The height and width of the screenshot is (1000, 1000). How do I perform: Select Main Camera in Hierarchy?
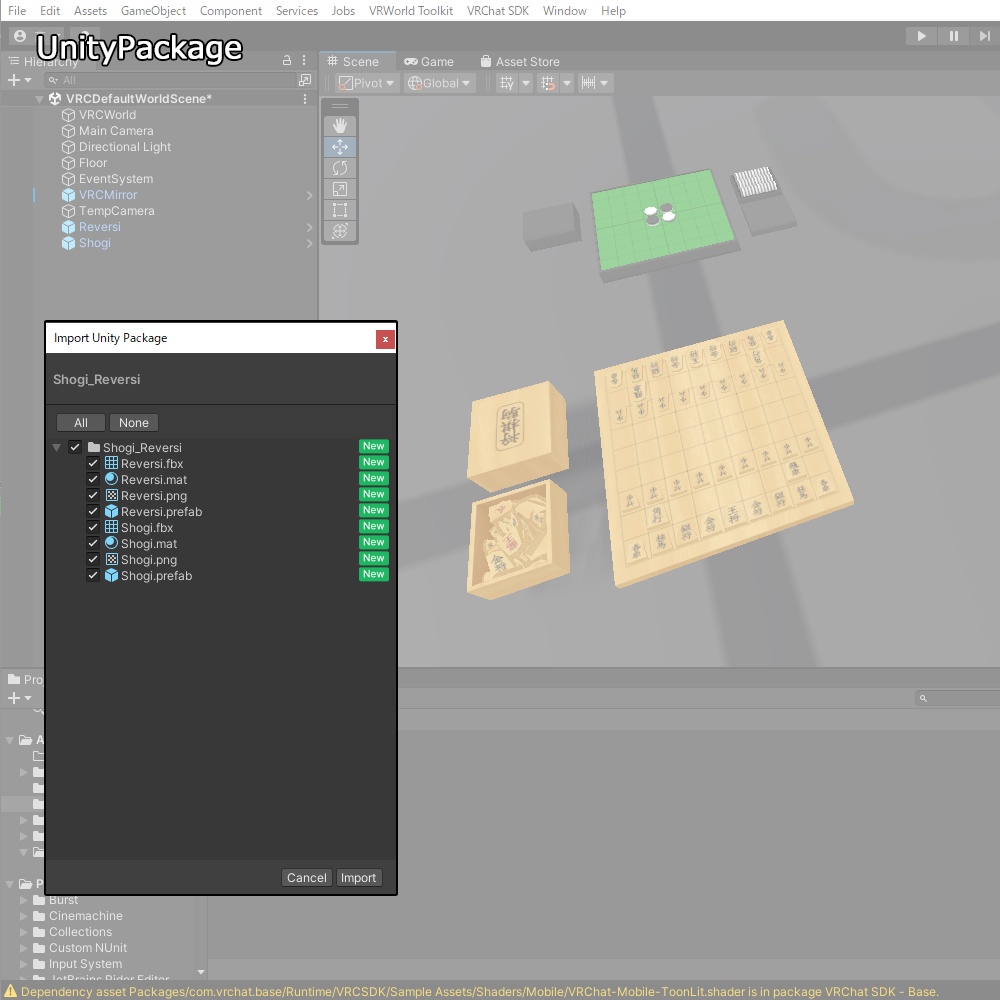pos(116,131)
